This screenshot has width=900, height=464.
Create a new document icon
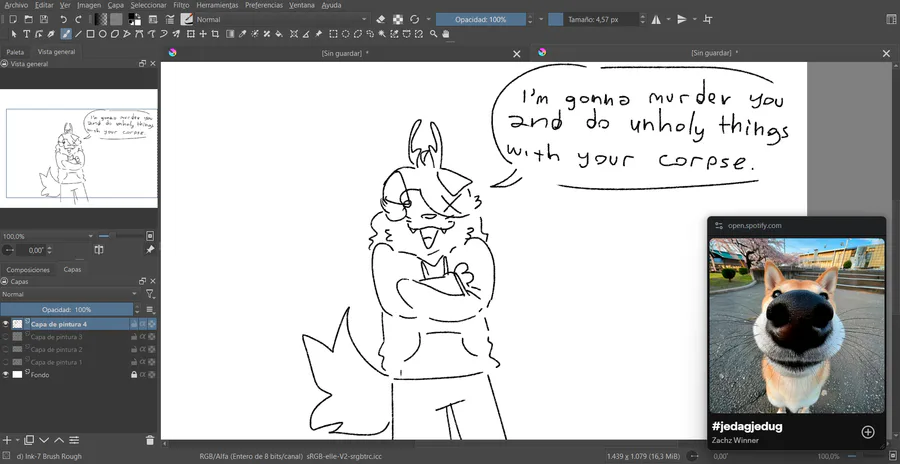13,20
